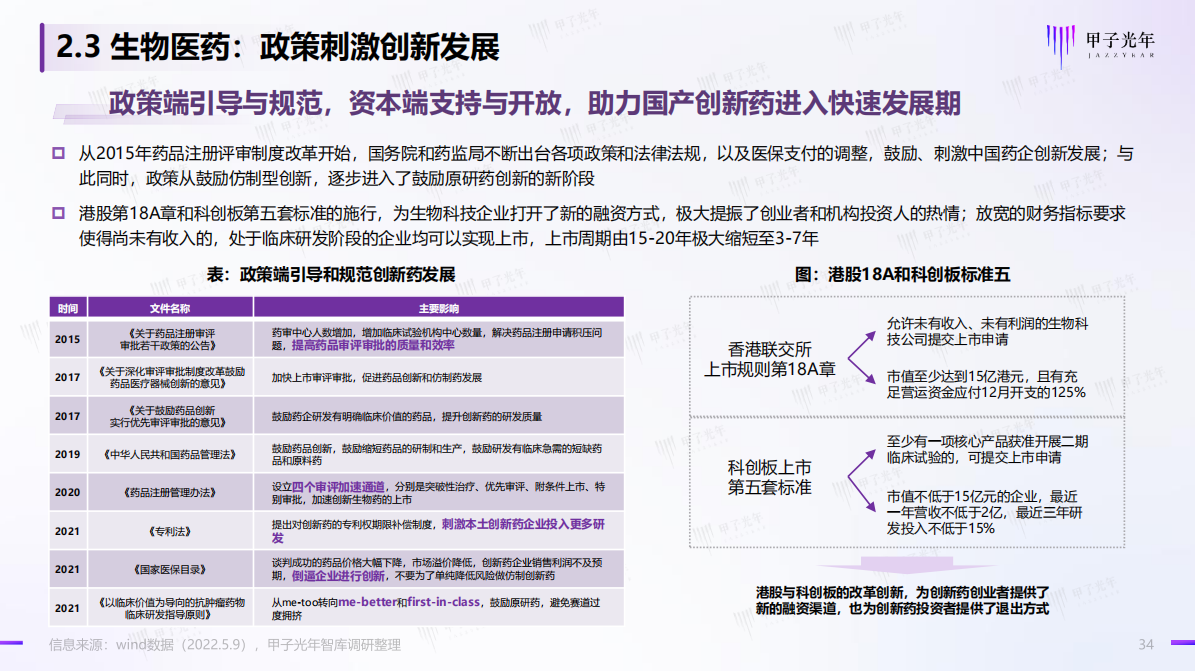Click the purple vertical bar left of the title
The image size is (1195, 671).
click(x=42, y=44)
